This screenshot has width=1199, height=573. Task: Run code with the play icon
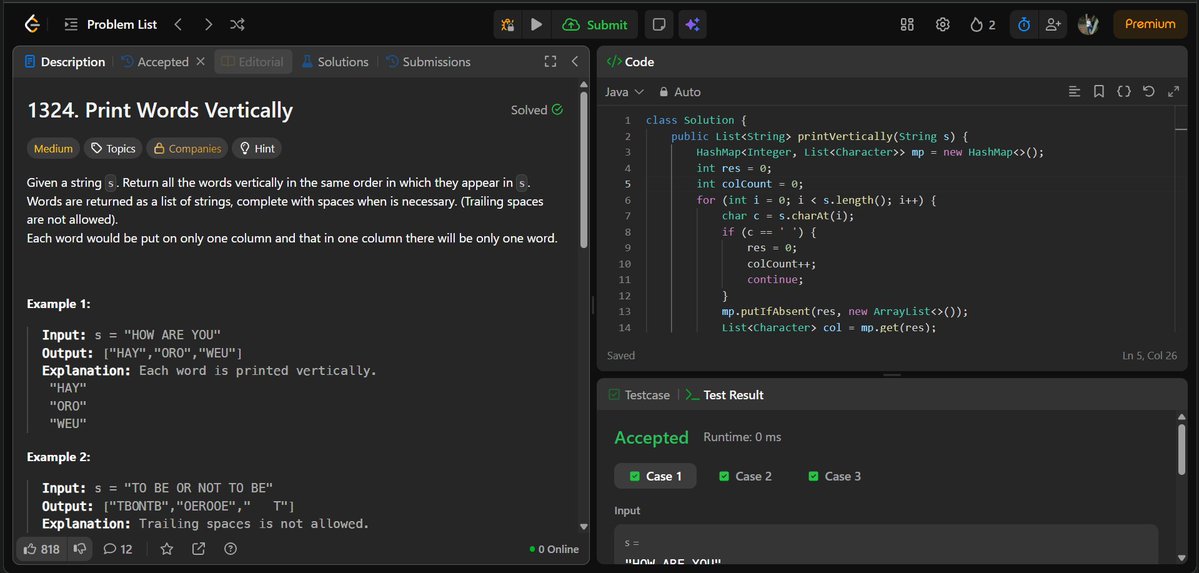536,24
